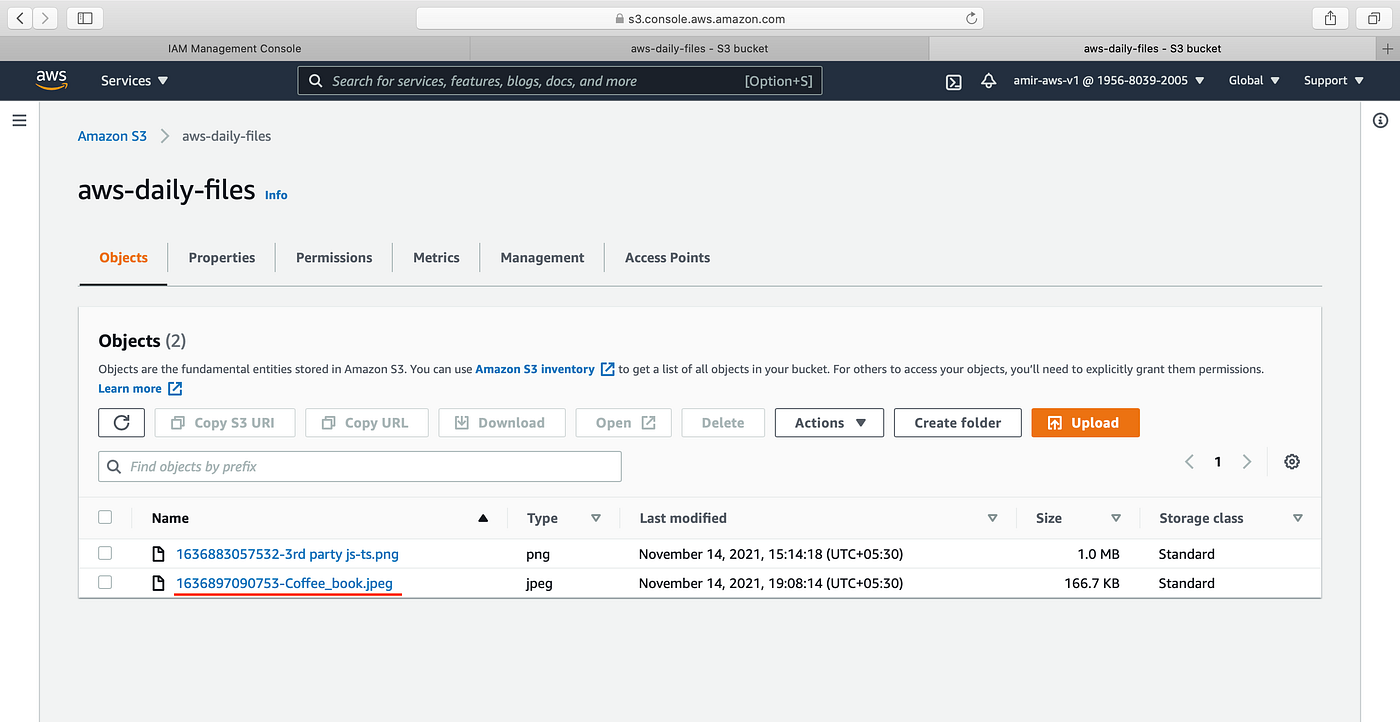
Task: Expand the Services dropdown
Action: tap(134, 81)
